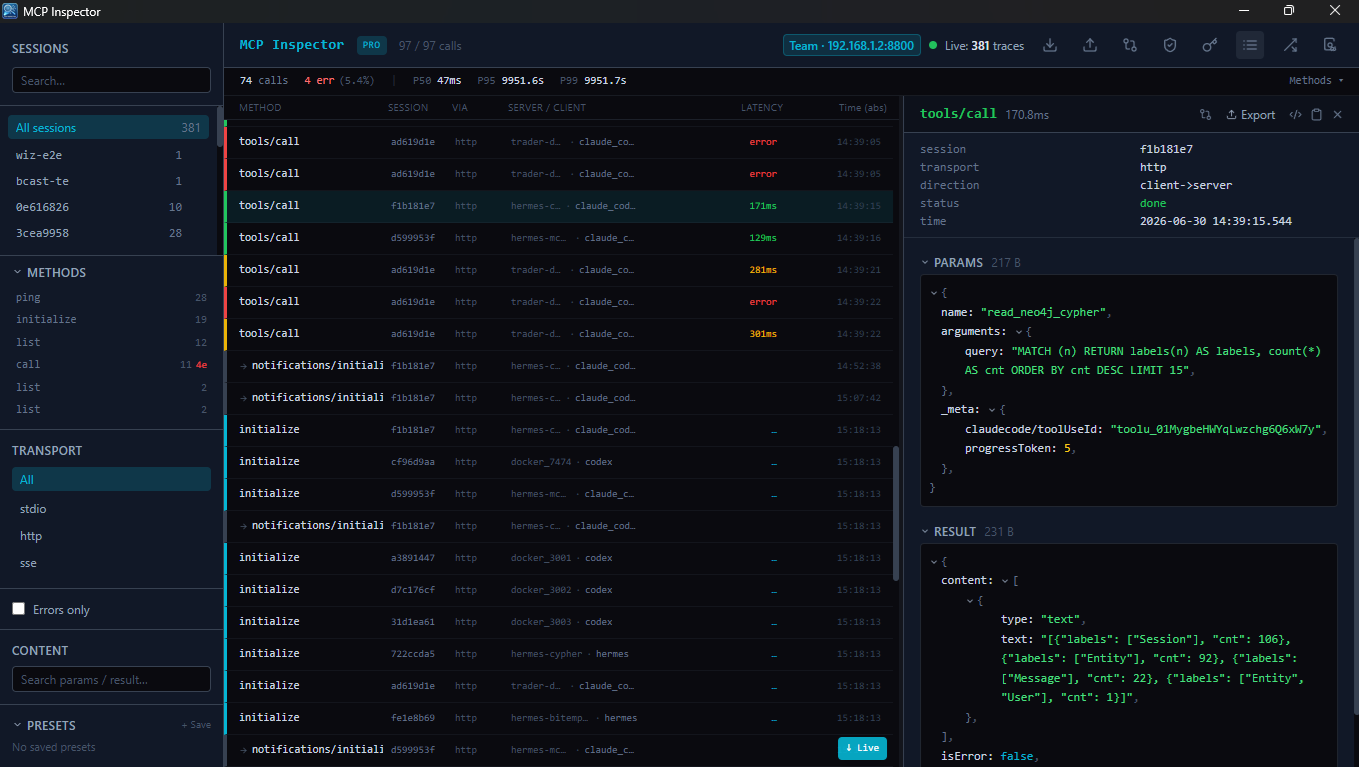The width and height of the screenshot is (1359, 767).
Task: Select tools/call row with 301ms latency
Action: coord(560,334)
